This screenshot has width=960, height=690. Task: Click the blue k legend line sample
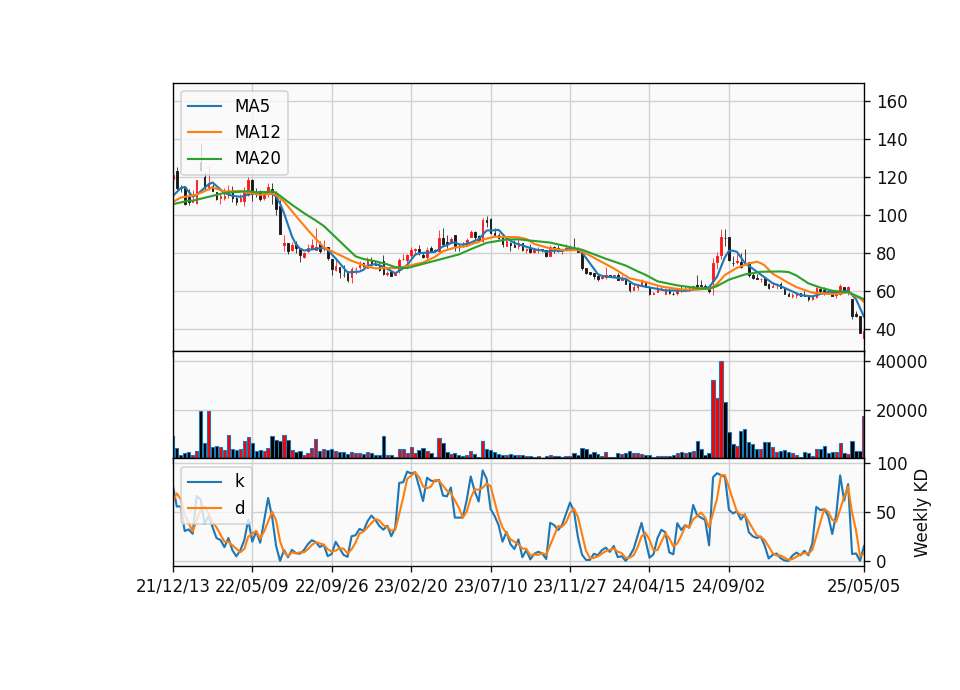(x=204, y=482)
